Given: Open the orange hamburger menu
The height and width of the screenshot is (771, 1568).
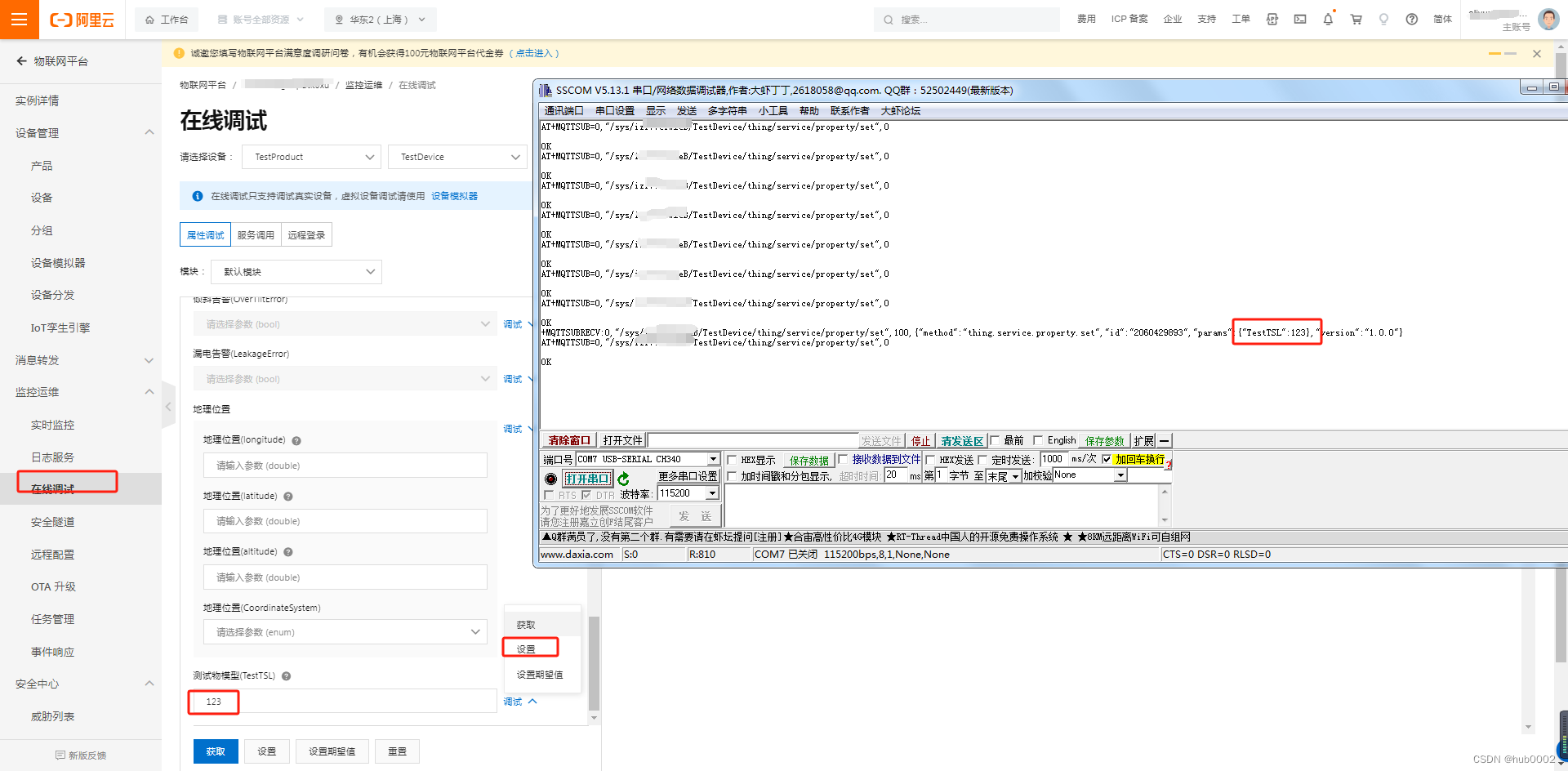Looking at the screenshot, I should 20,20.
